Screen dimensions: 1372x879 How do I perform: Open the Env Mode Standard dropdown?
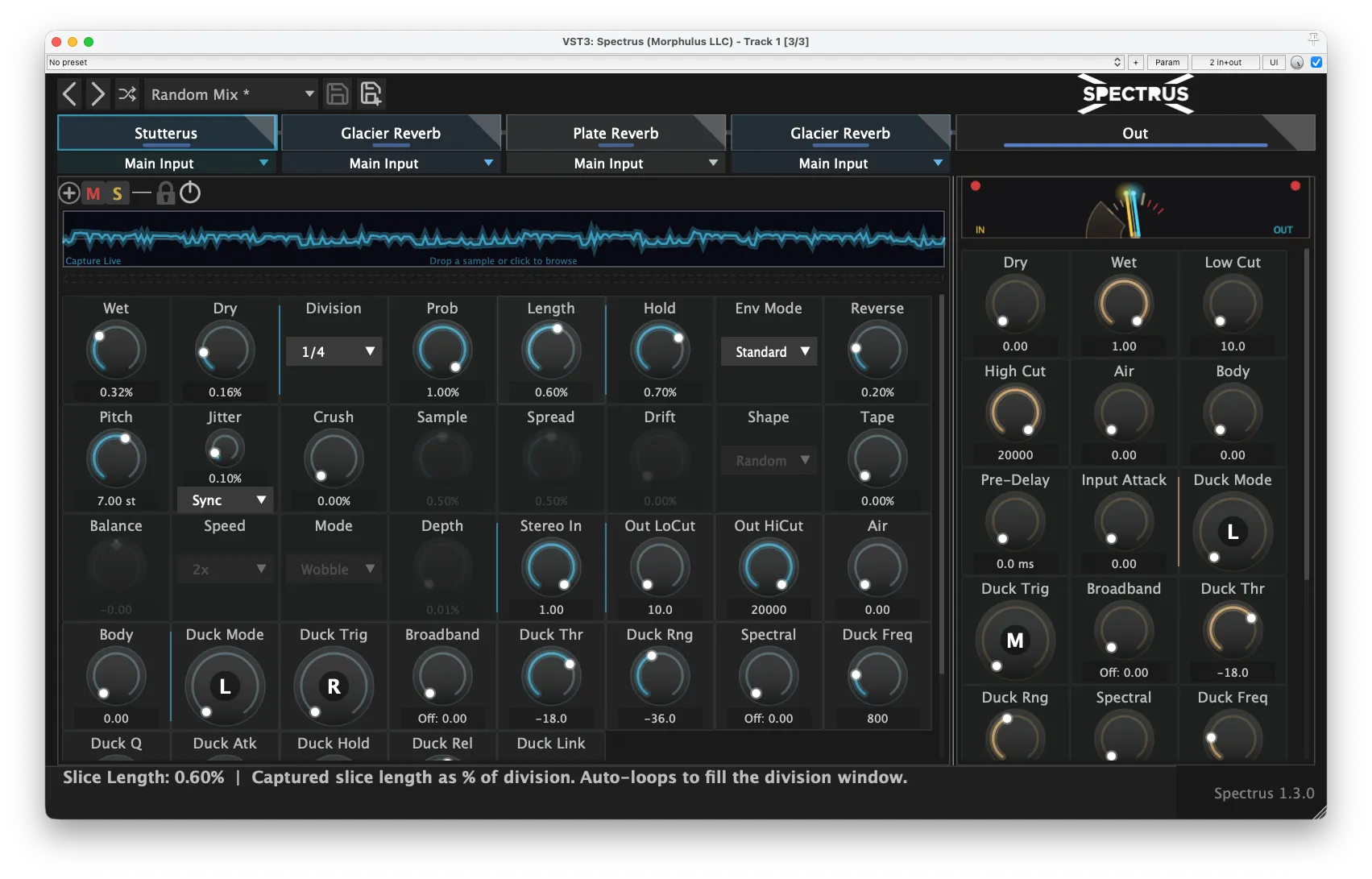click(769, 352)
